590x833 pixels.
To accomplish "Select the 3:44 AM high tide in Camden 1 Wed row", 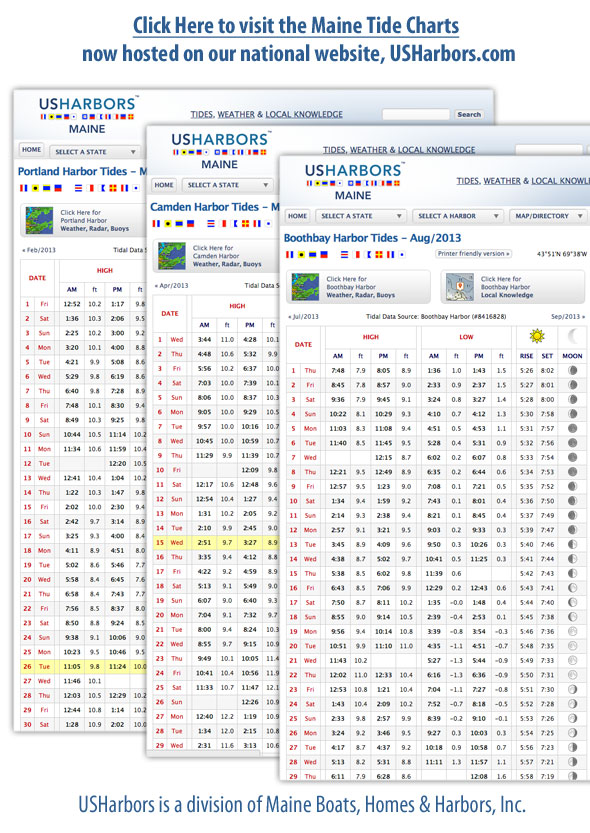I will (204, 339).
